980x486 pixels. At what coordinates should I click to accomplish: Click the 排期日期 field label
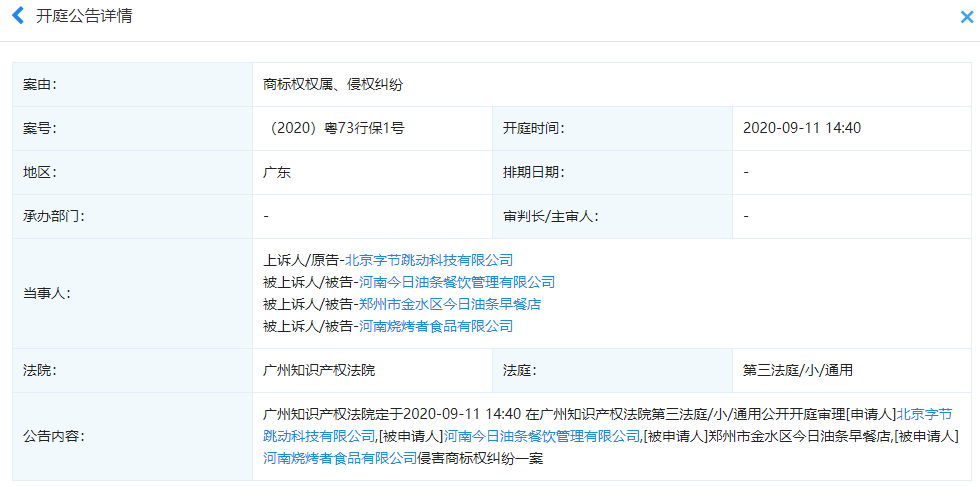533,172
